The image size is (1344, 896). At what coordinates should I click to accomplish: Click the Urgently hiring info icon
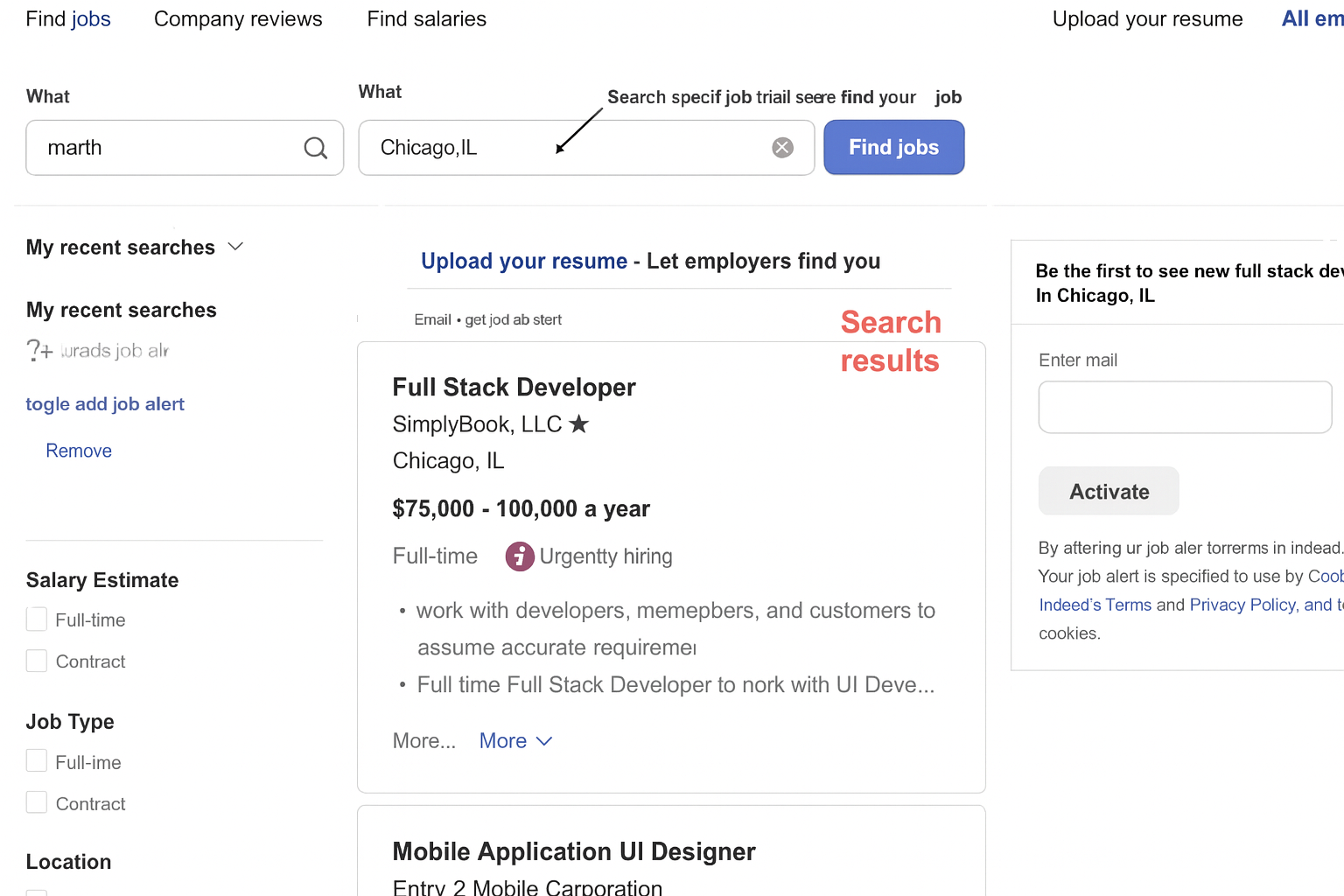pyautogui.click(x=520, y=556)
